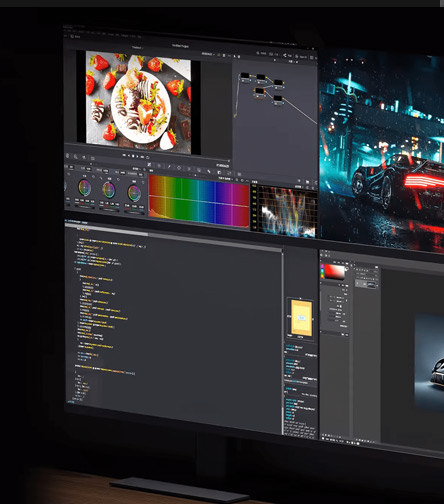The height and width of the screenshot is (504, 444).
Task: Toggle the Loop button in the viewer transport
Action: [148, 157]
